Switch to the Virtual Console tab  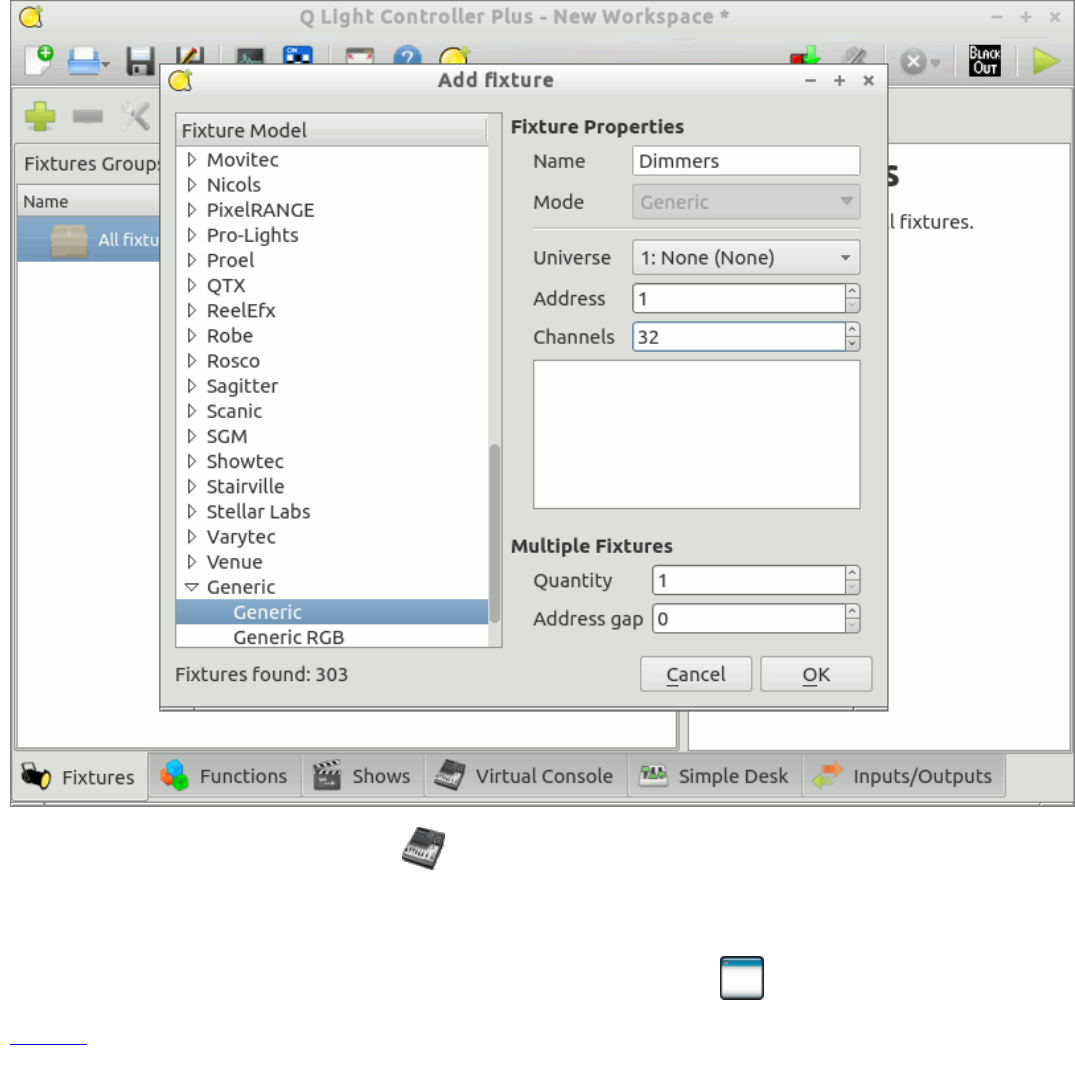[525, 776]
